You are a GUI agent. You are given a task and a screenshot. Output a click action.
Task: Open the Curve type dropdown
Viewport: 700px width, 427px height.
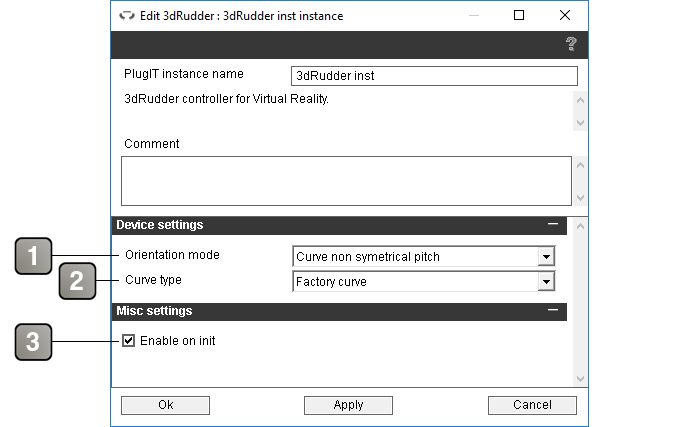coord(424,281)
